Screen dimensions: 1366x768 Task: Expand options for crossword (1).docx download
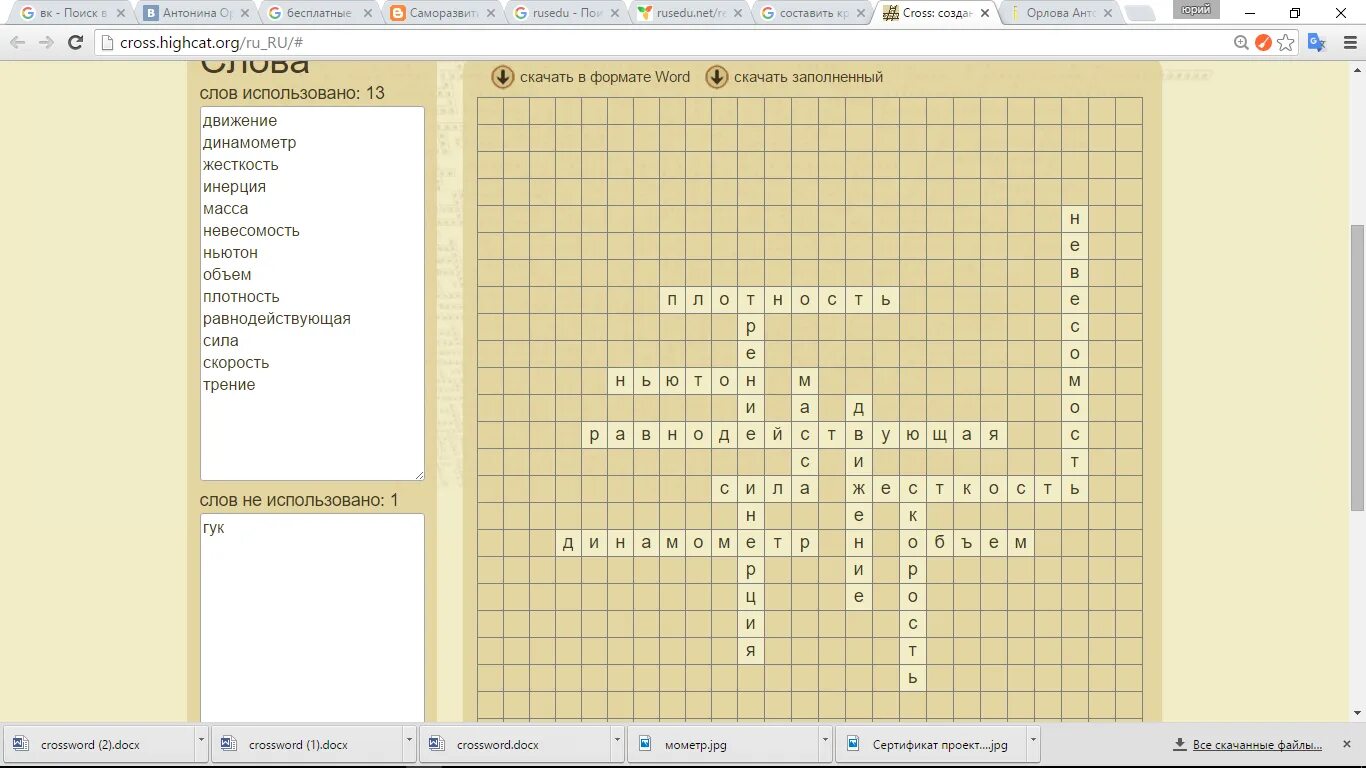(x=409, y=744)
